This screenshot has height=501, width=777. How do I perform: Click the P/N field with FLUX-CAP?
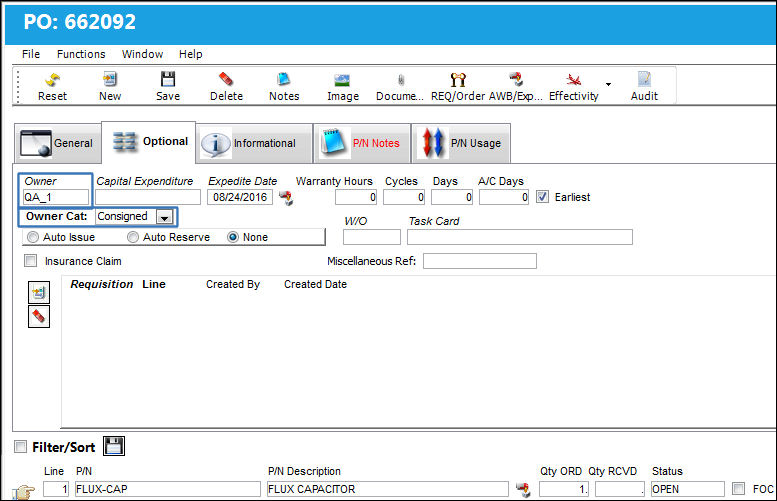(167, 489)
